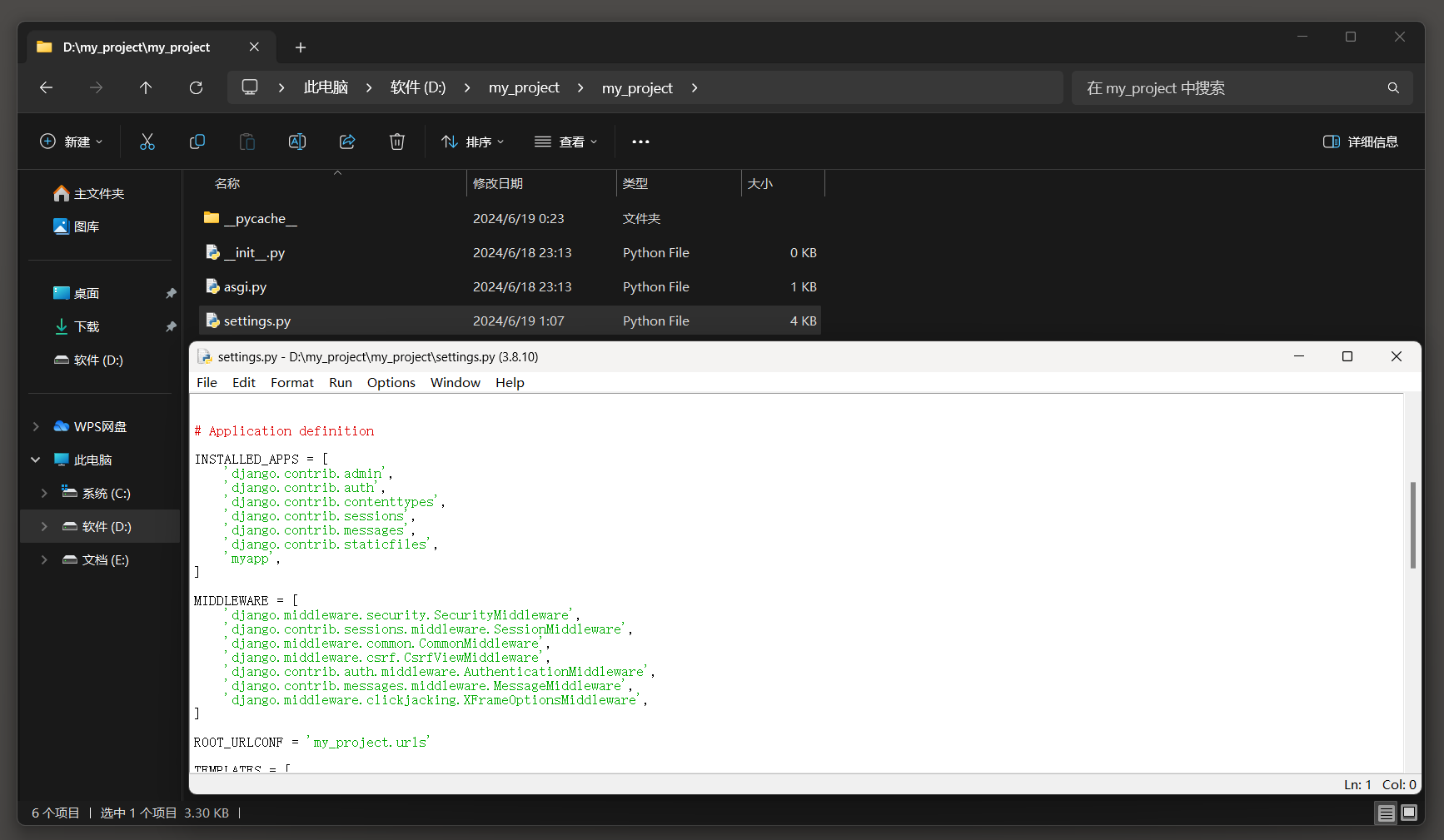Open 下载 in sidebar
The width and height of the screenshot is (1444, 840).
pos(77,326)
